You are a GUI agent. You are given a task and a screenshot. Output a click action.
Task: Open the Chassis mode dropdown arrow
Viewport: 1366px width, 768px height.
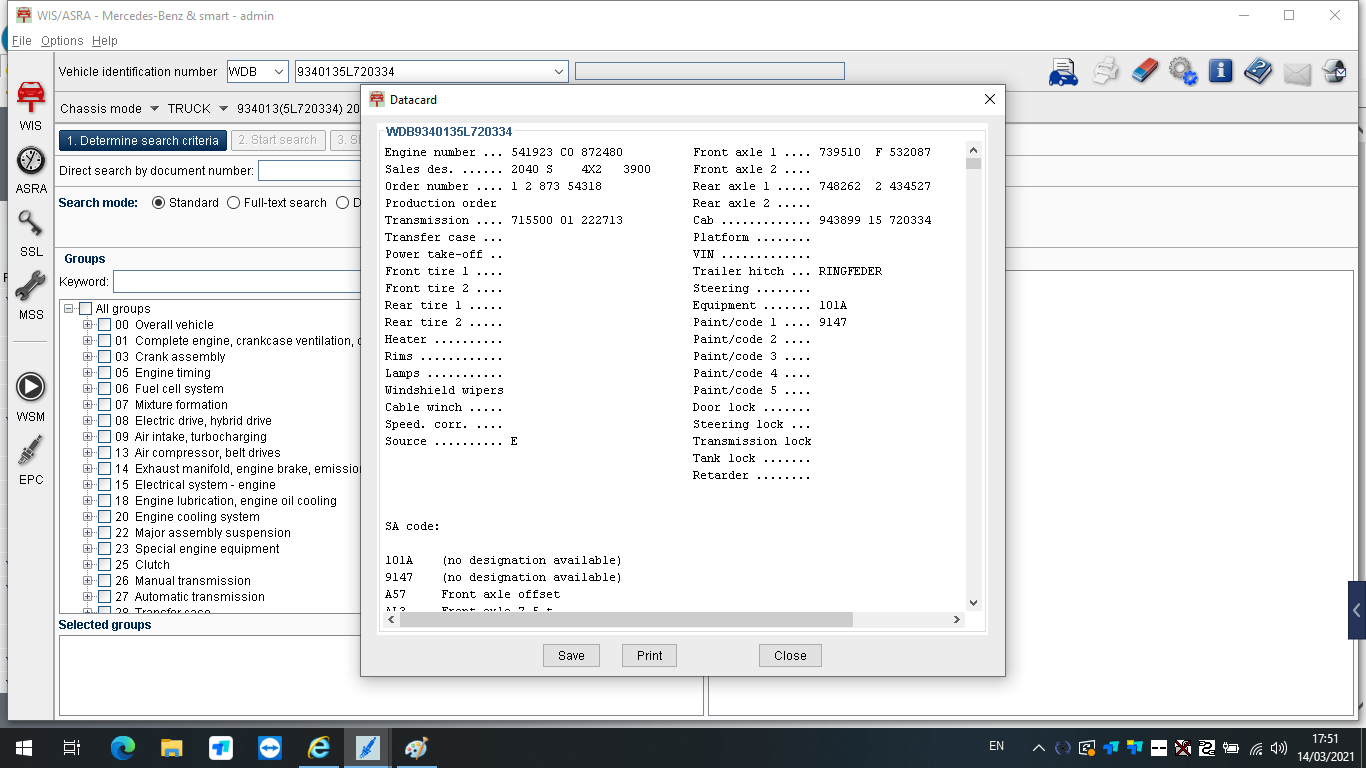pyautogui.click(x=154, y=109)
